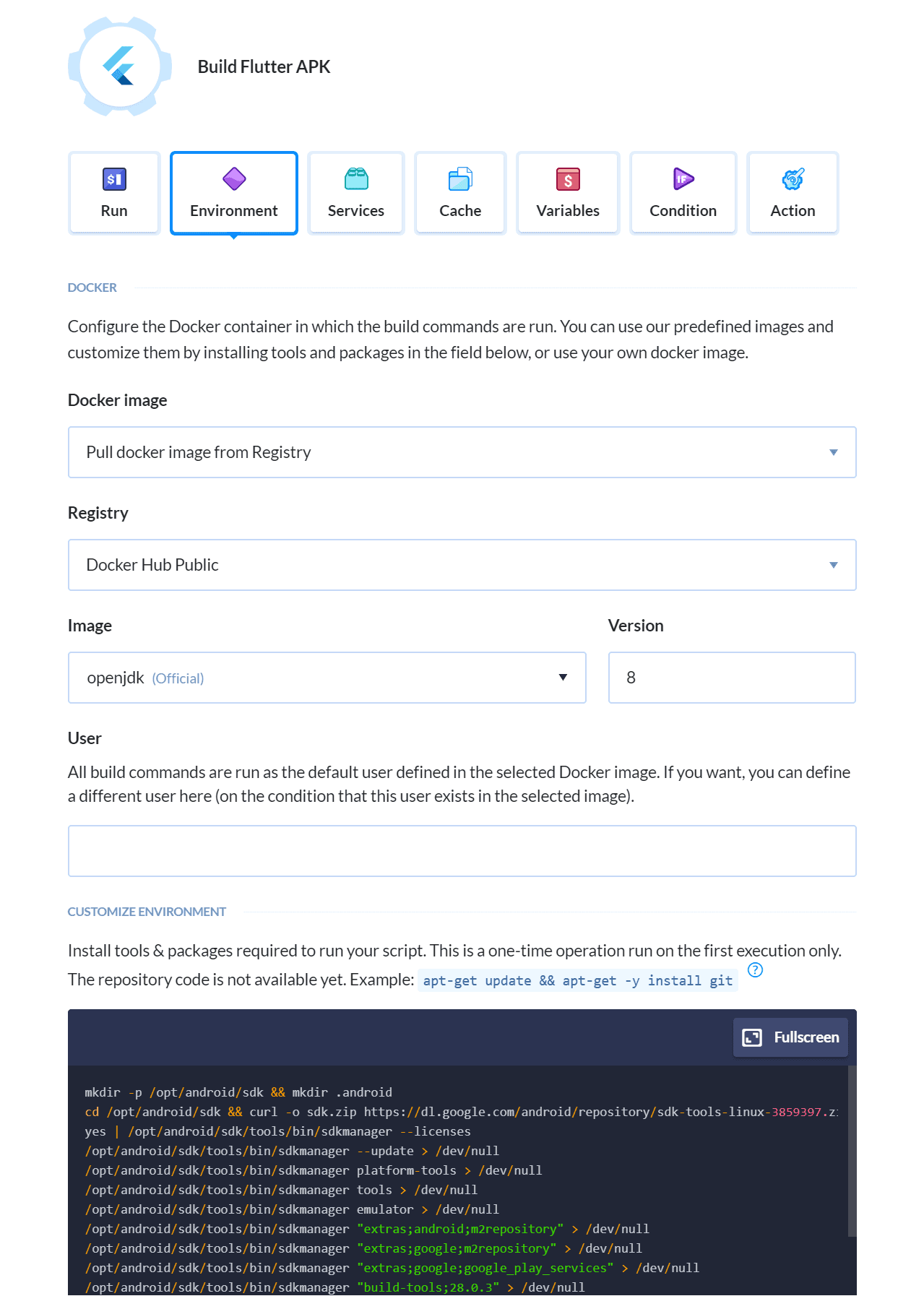The image size is (924, 1309).
Task: Click the red Variables dollar icon
Action: point(568,179)
